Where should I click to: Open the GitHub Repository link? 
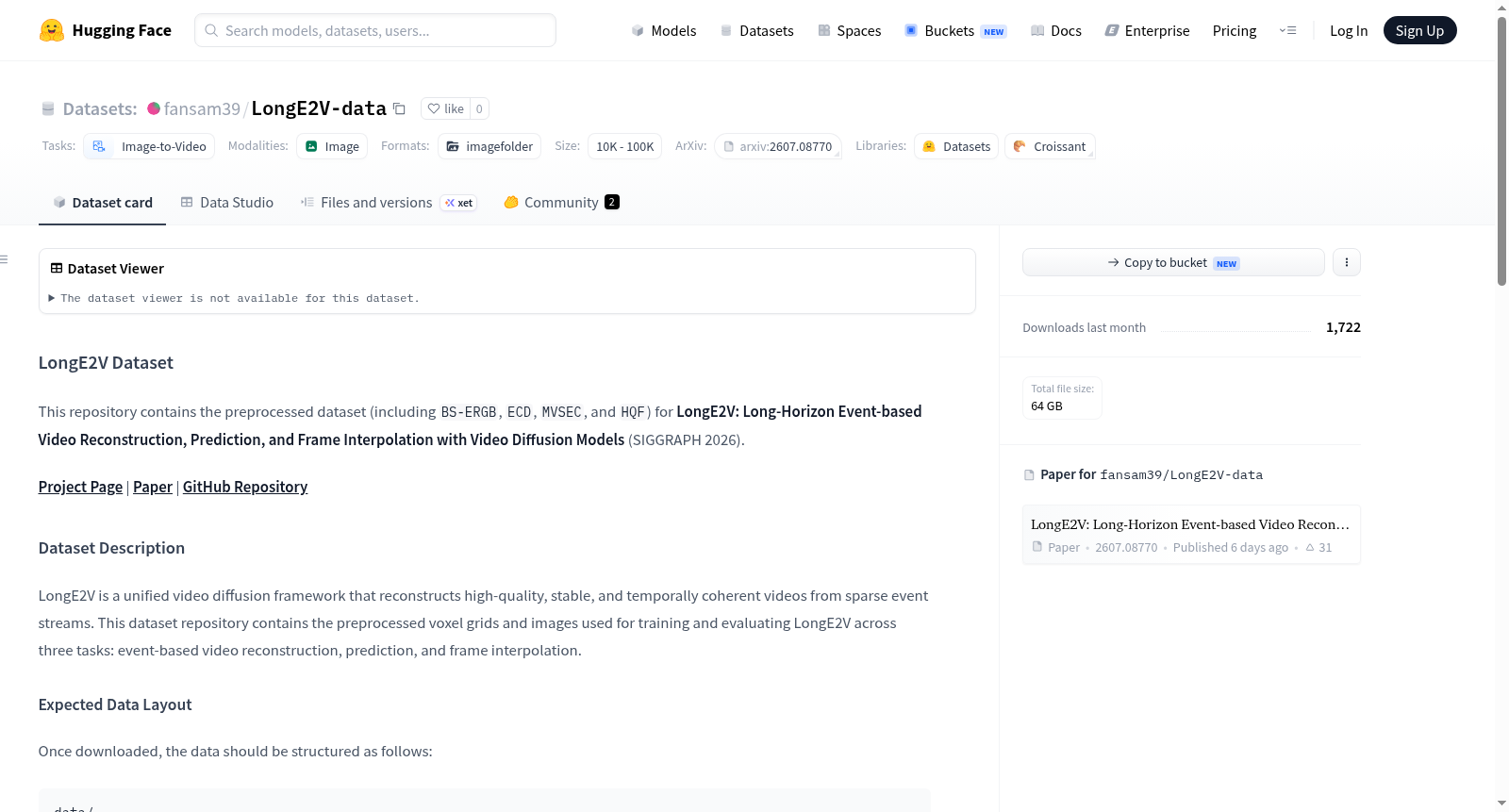coord(245,487)
